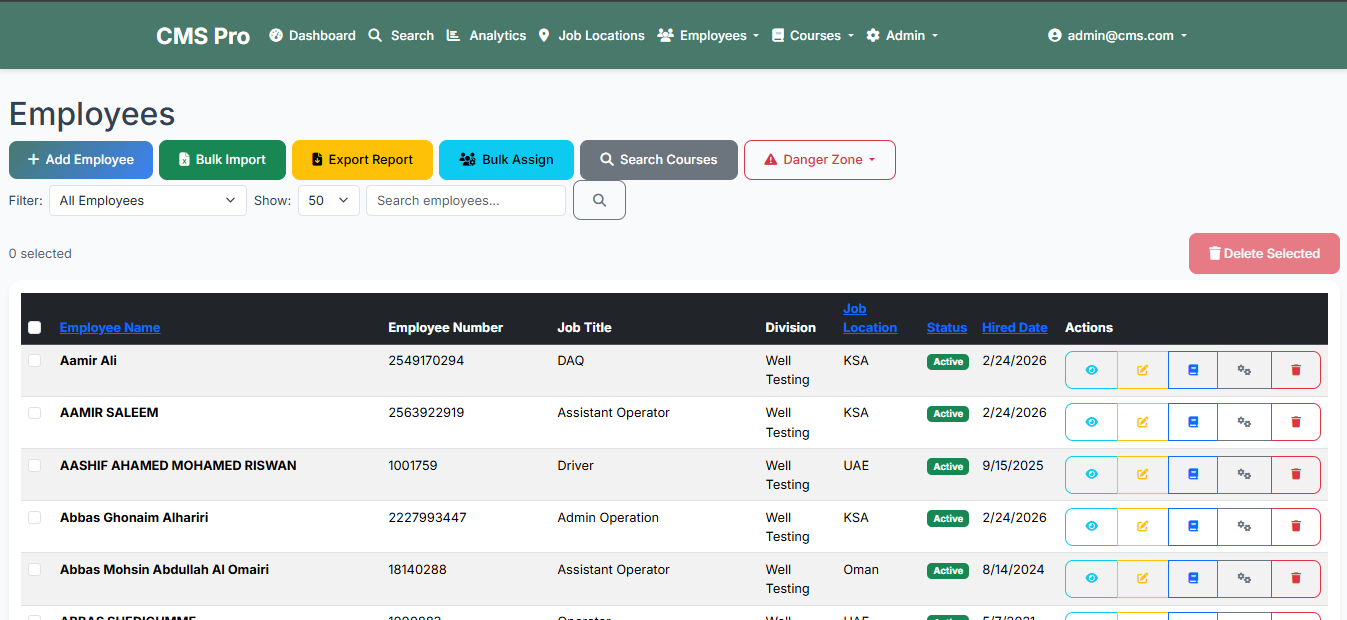View details for Aamir Ali (eye icon)
Screen dimensions: 1347x620
1091,370
